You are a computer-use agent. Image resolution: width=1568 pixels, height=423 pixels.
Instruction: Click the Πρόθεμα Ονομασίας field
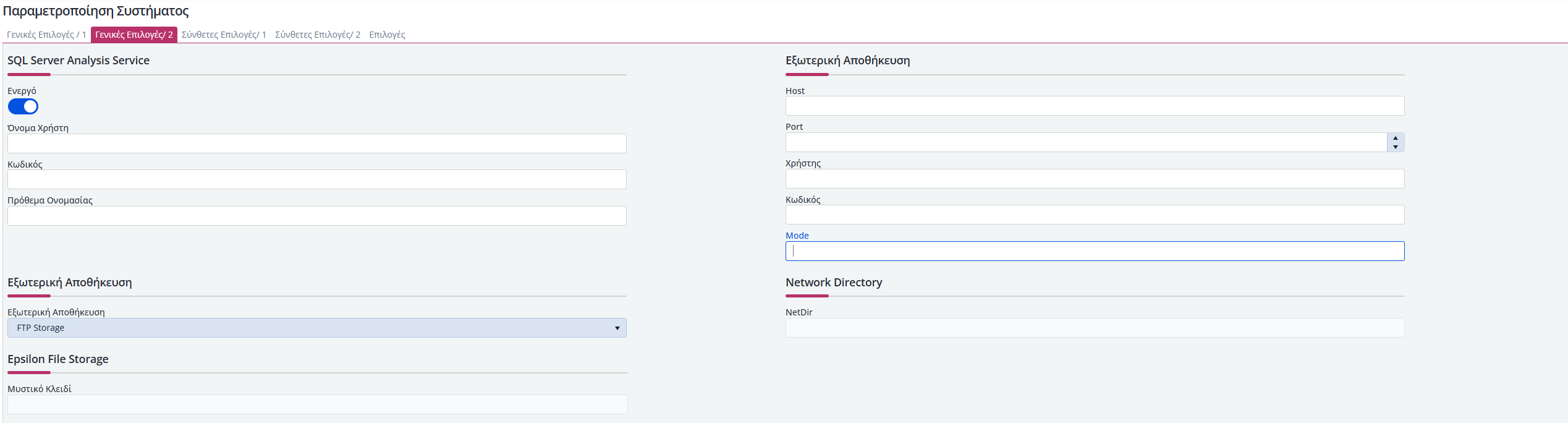(x=317, y=216)
